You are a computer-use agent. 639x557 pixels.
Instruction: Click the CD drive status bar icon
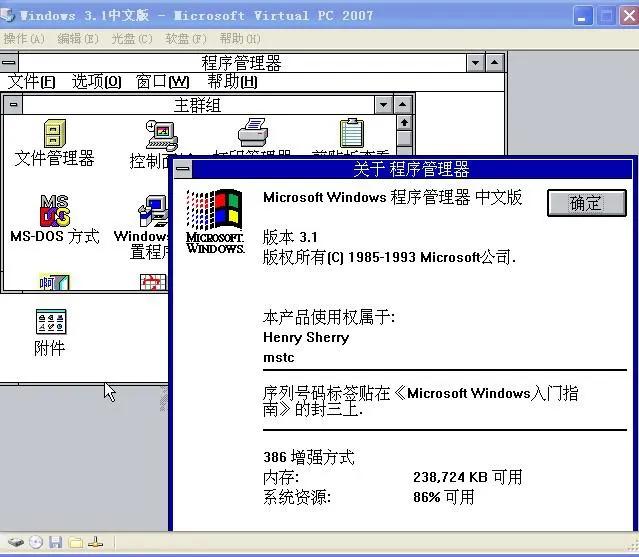click(36, 542)
